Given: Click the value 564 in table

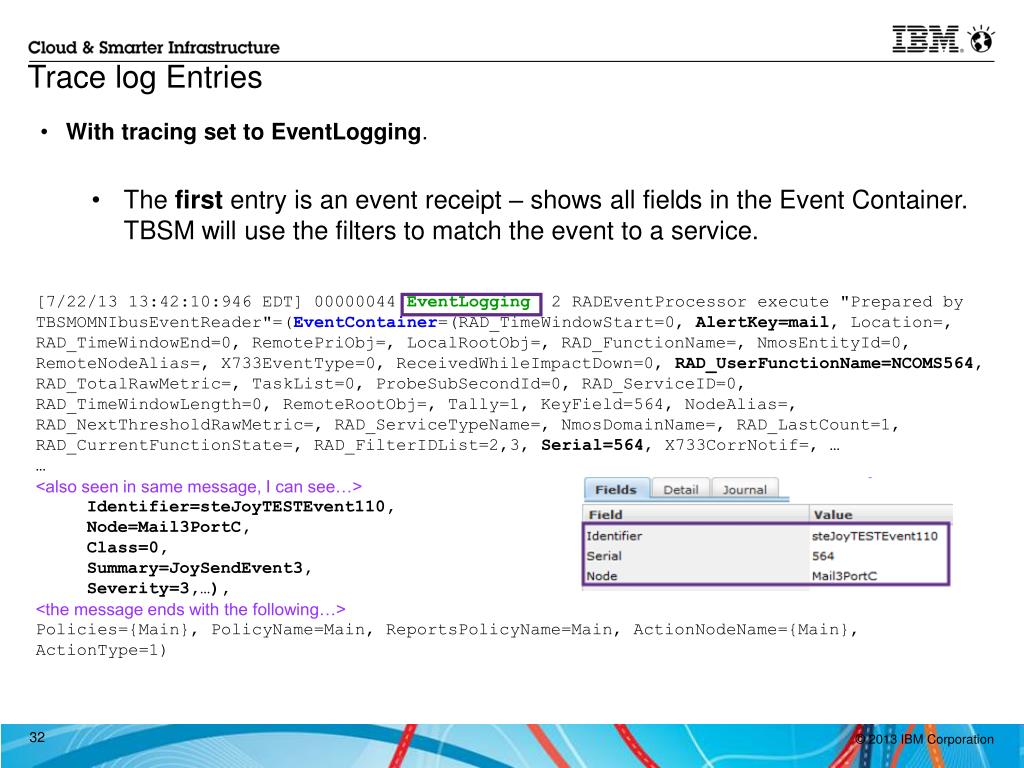Looking at the screenshot, I should pyautogui.click(x=823, y=556).
